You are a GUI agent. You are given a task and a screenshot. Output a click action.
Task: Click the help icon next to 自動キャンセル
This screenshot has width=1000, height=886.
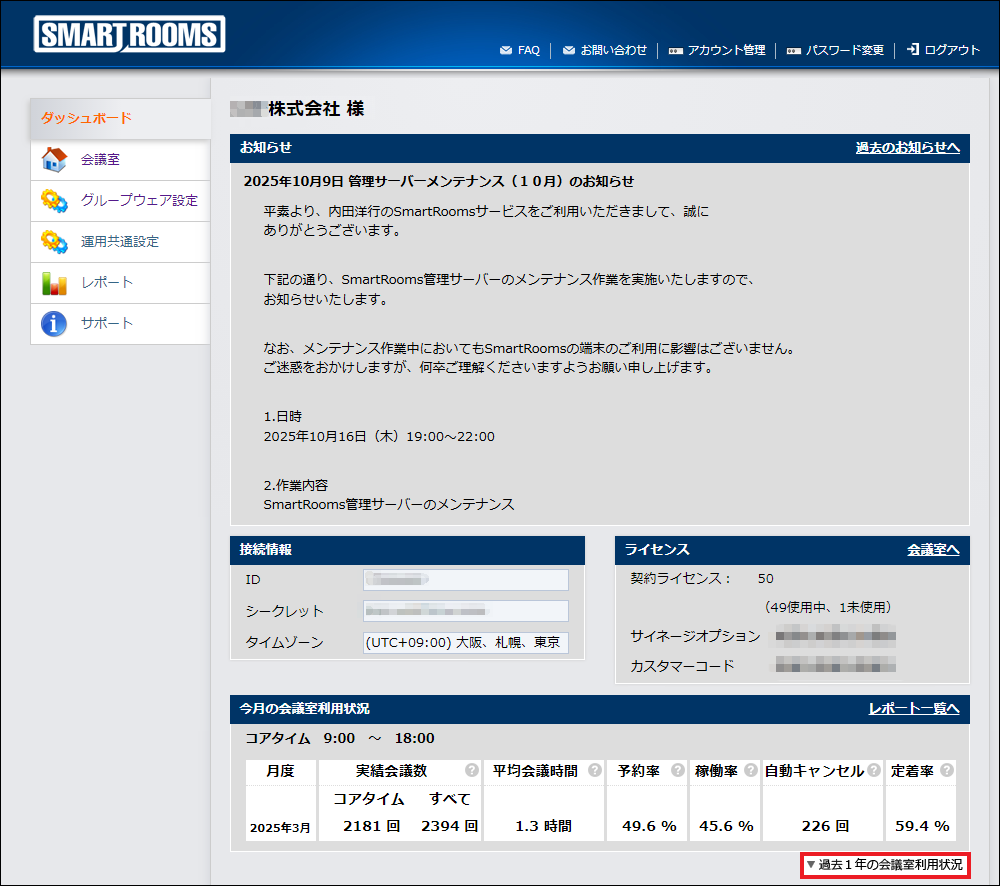[x=873, y=771]
